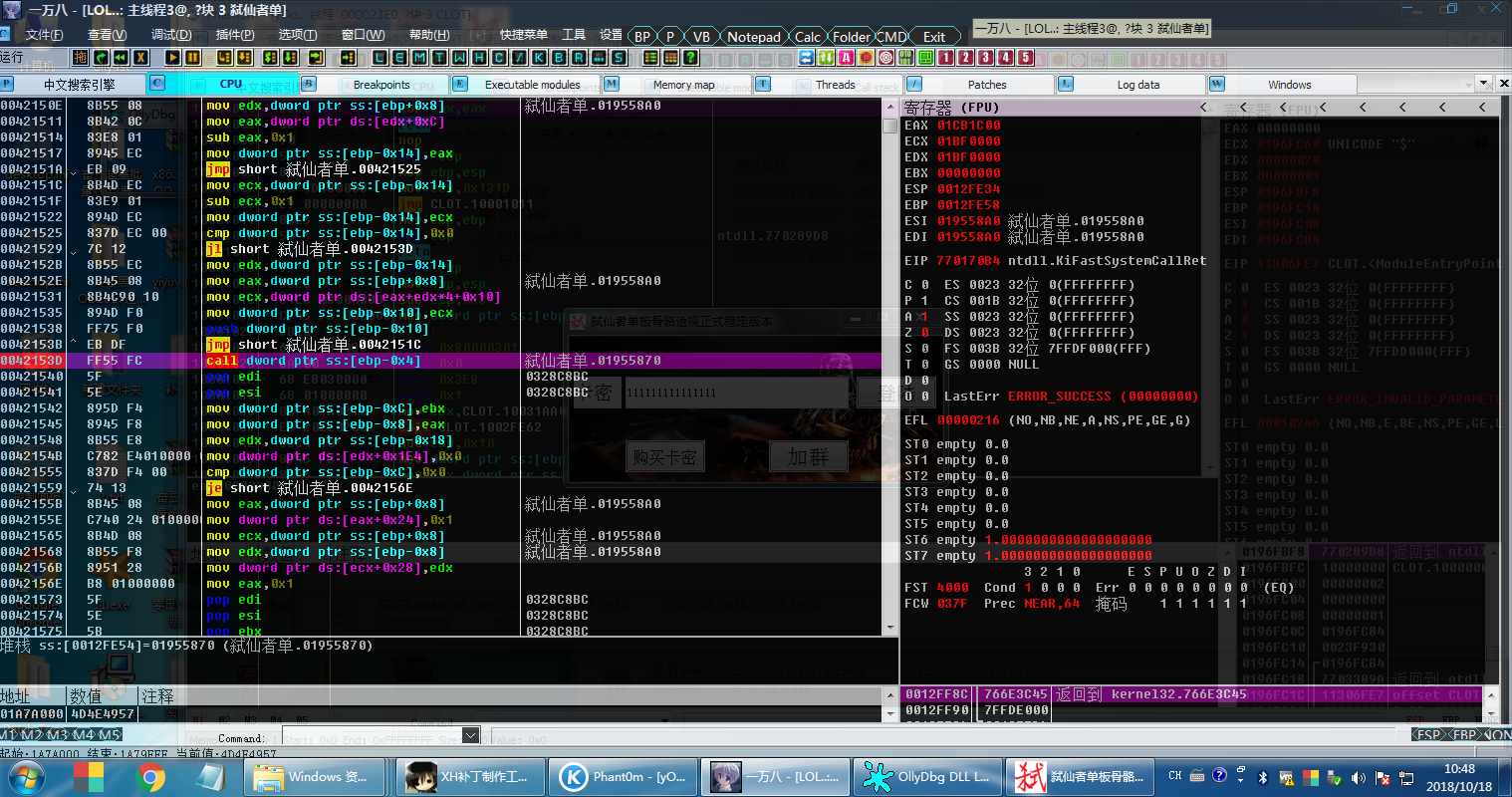
Task: Open References via R toolbar icon
Action: [578, 58]
